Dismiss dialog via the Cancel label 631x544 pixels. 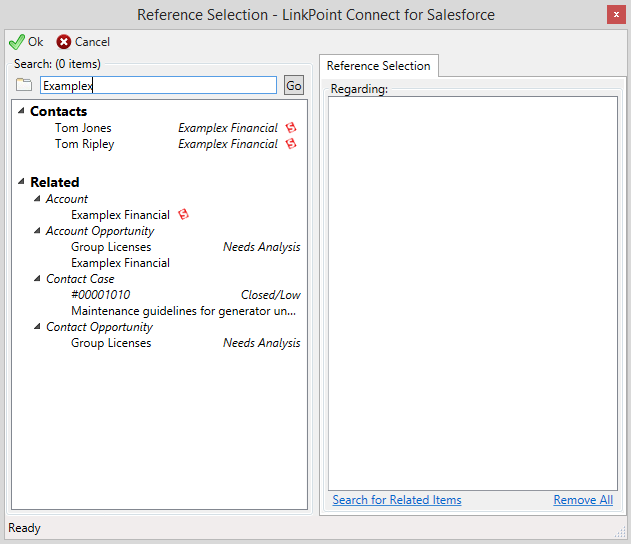pyautogui.click(x=92, y=42)
